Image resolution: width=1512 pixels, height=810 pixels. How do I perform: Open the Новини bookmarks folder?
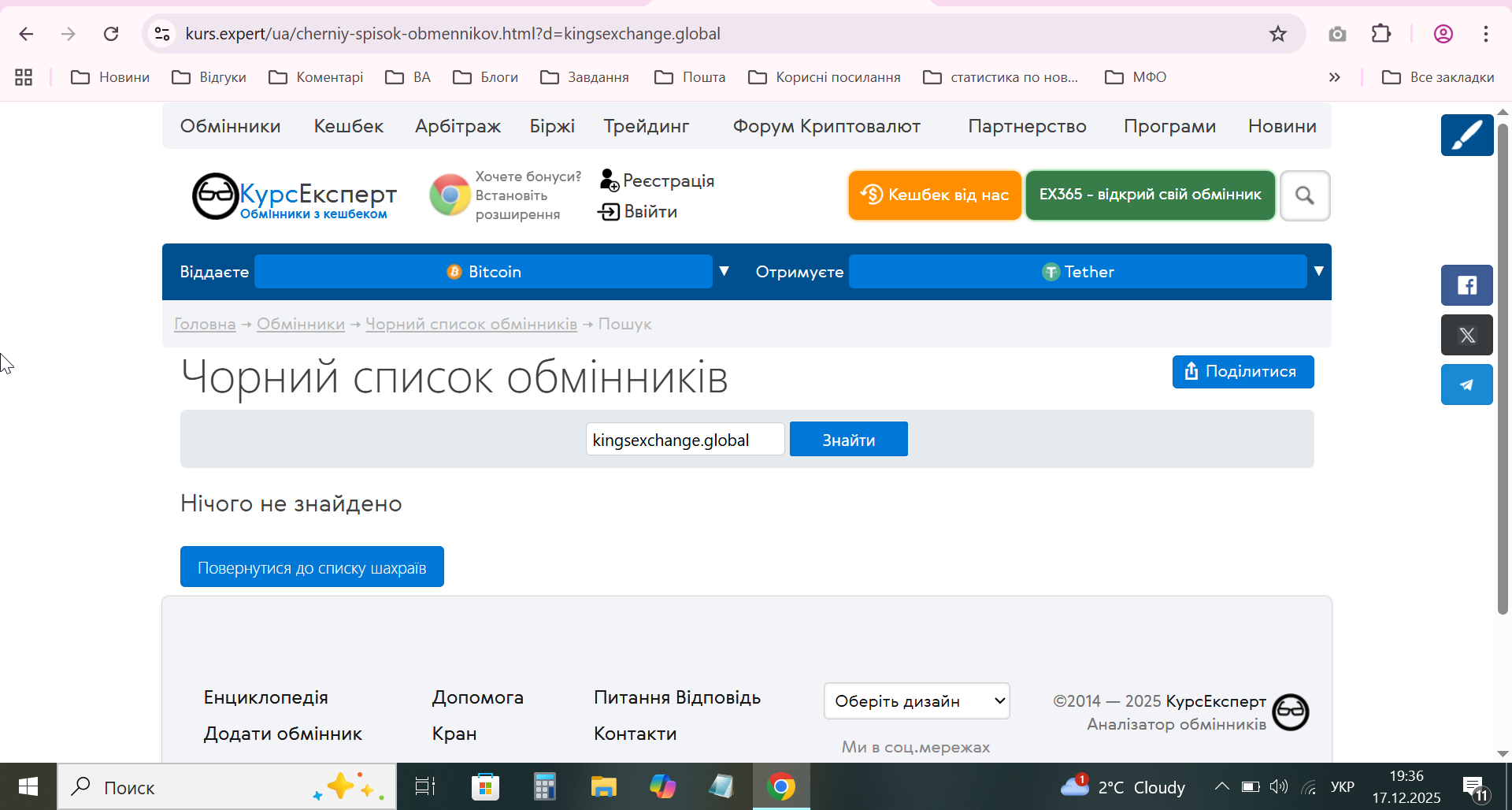[110, 77]
